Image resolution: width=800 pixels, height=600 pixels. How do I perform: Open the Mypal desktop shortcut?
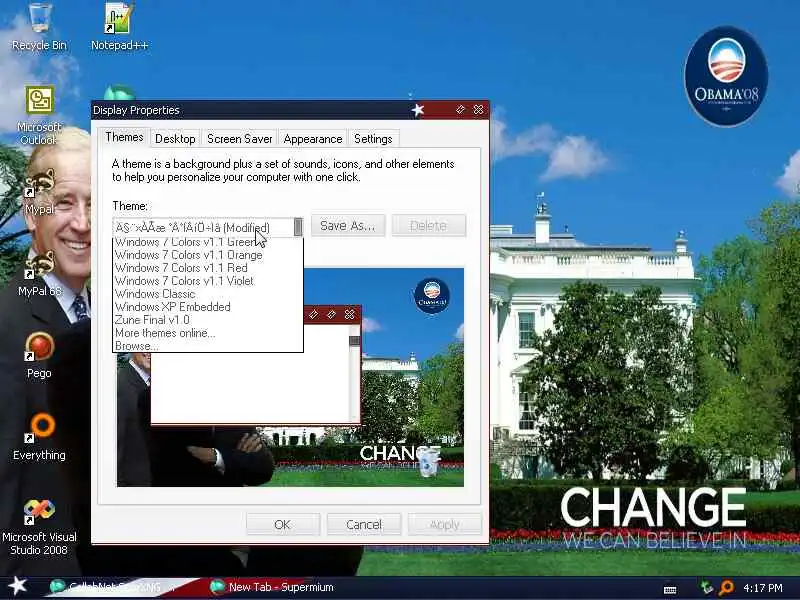(x=39, y=192)
